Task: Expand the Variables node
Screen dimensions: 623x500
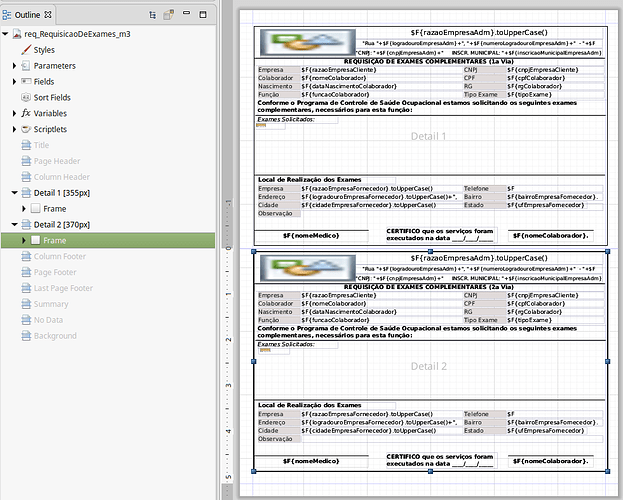Action: 14,114
